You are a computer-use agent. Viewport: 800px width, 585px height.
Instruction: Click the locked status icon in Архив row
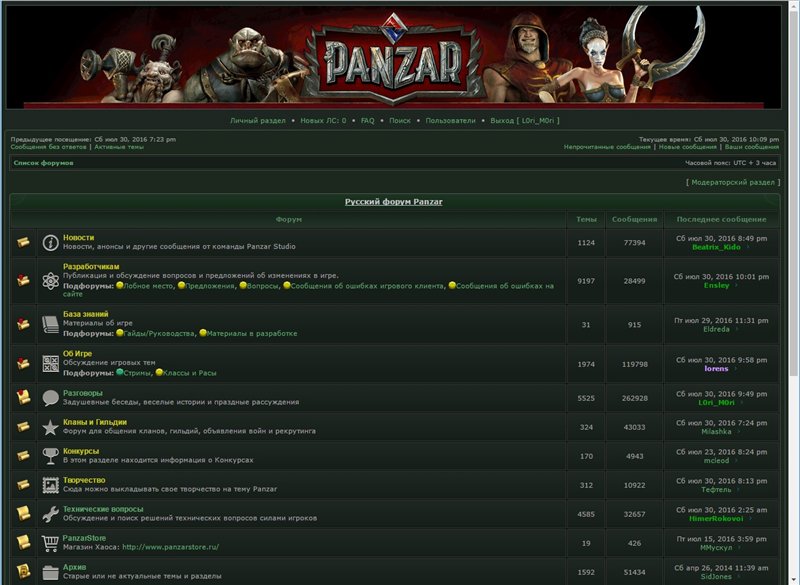pyautogui.click(x=23, y=571)
